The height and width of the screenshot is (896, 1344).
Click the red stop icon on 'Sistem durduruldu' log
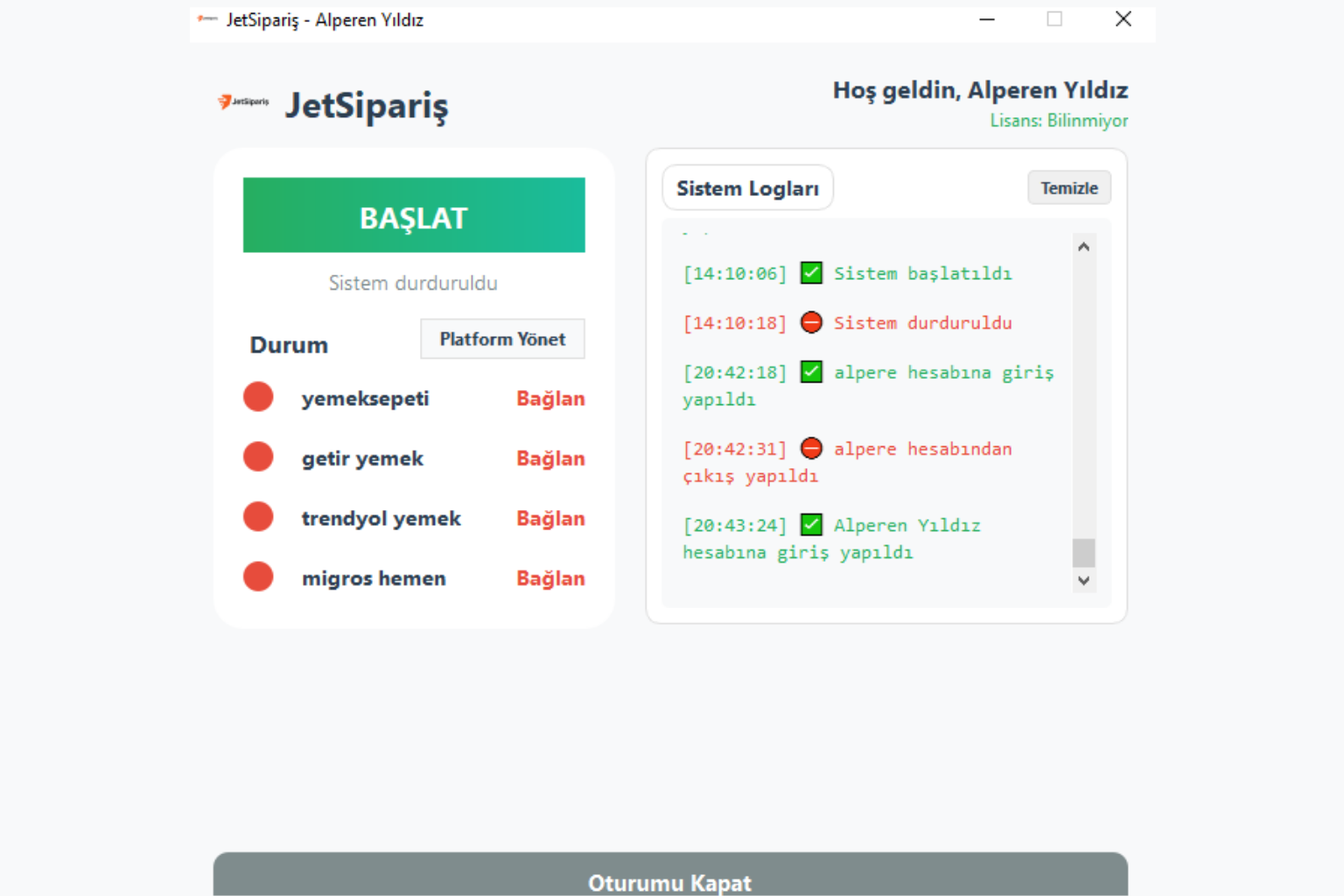[x=811, y=322]
